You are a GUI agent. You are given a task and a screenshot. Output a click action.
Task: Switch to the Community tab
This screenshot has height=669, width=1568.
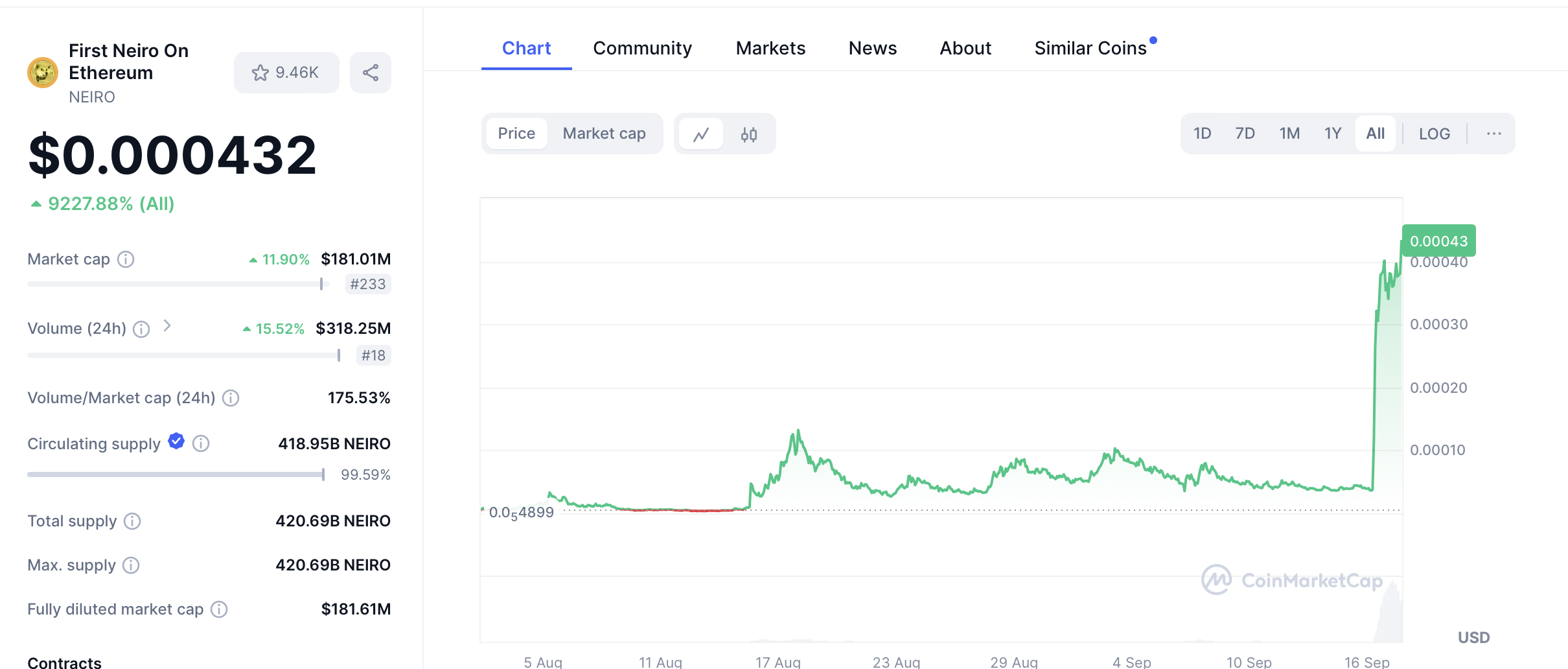pyautogui.click(x=642, y=48)
